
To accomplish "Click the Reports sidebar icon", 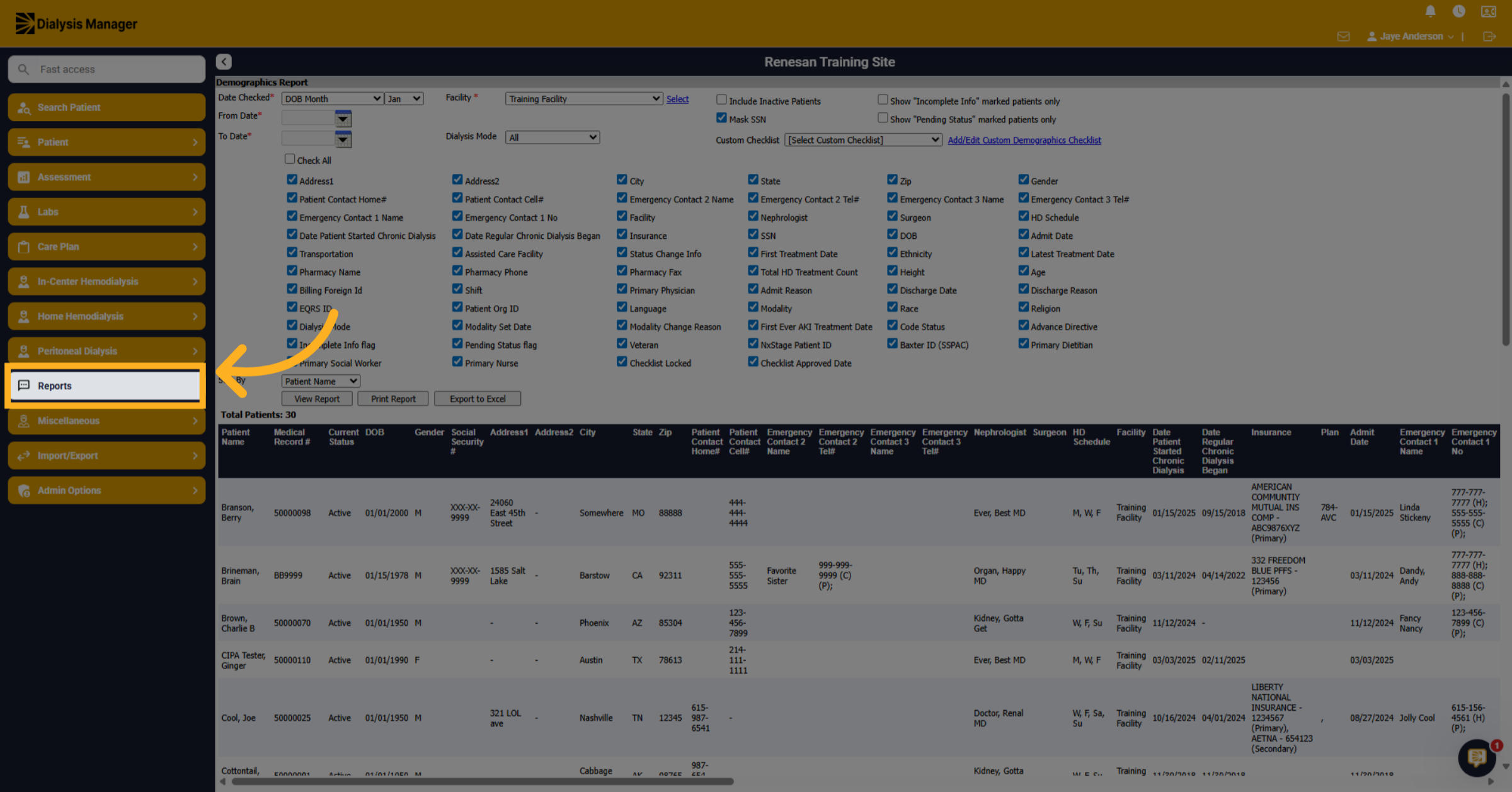I will [24, 385].
